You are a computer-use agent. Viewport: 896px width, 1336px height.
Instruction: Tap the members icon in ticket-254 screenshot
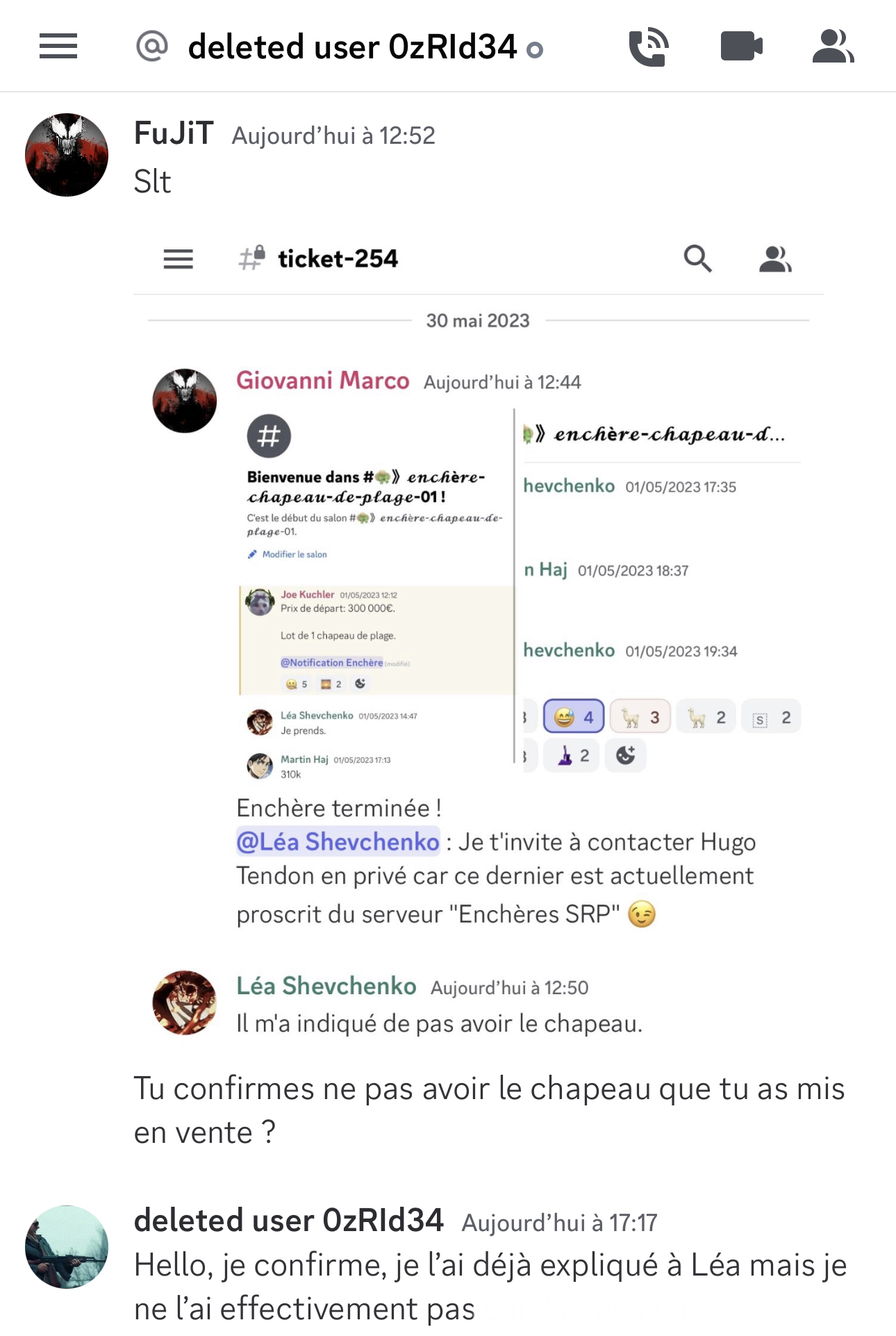775,259
